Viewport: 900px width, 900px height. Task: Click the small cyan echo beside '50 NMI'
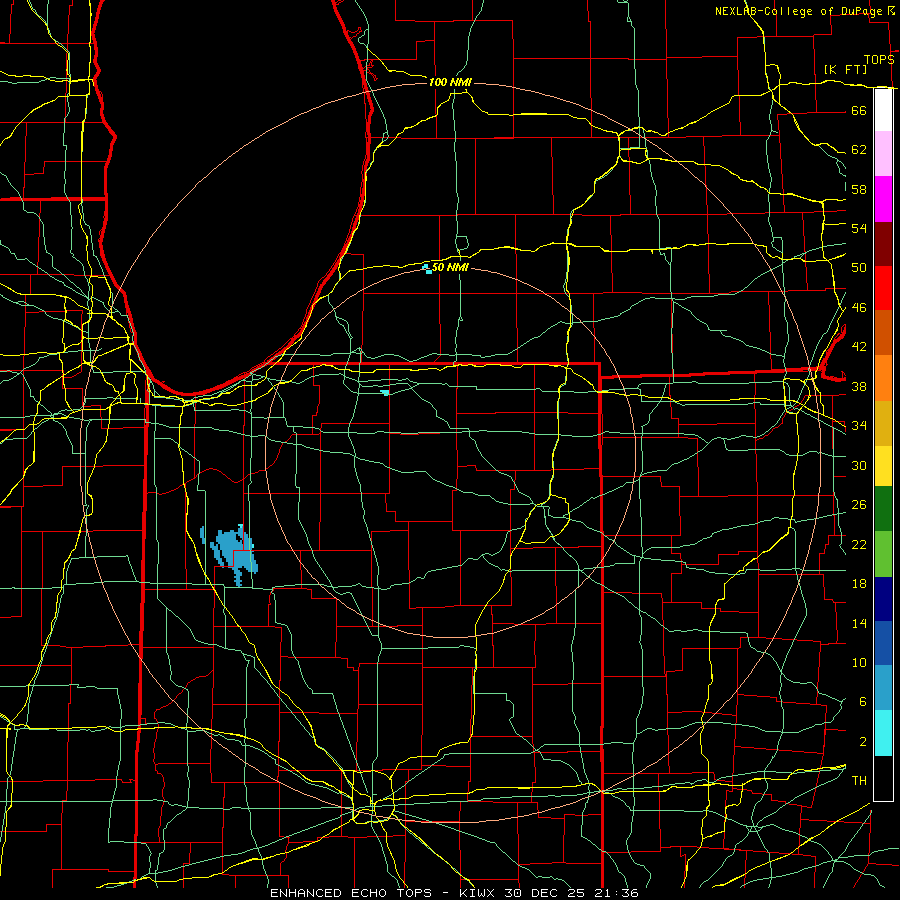coord(427,268)
